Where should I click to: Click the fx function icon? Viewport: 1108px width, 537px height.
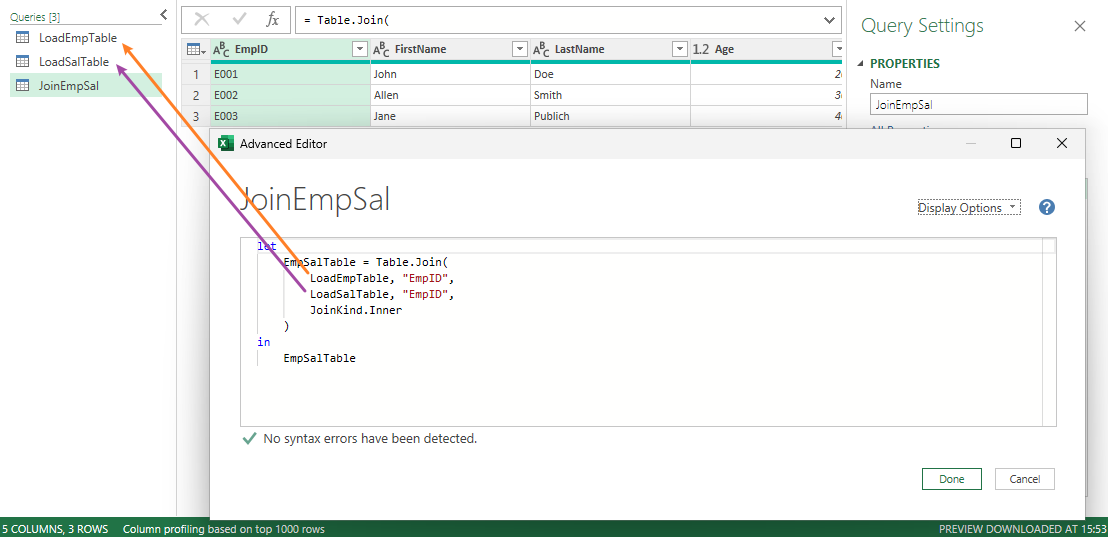tap(272, 20)
